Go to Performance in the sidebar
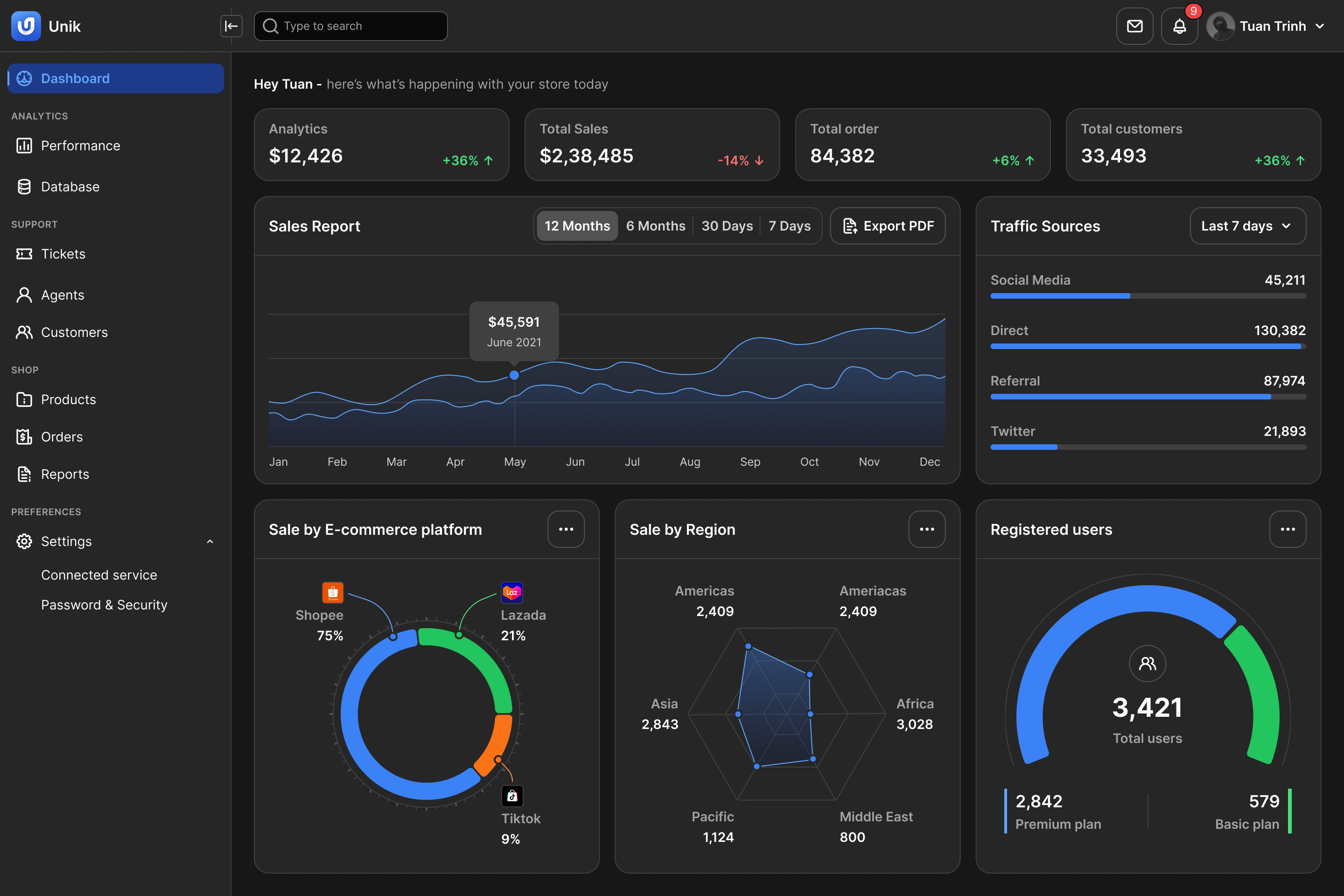Viewport: 1344px width, 896px height. [x=81, y=146]
